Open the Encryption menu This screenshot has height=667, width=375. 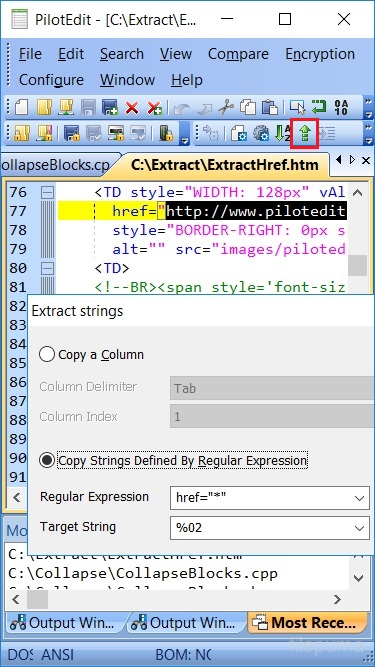320,54
